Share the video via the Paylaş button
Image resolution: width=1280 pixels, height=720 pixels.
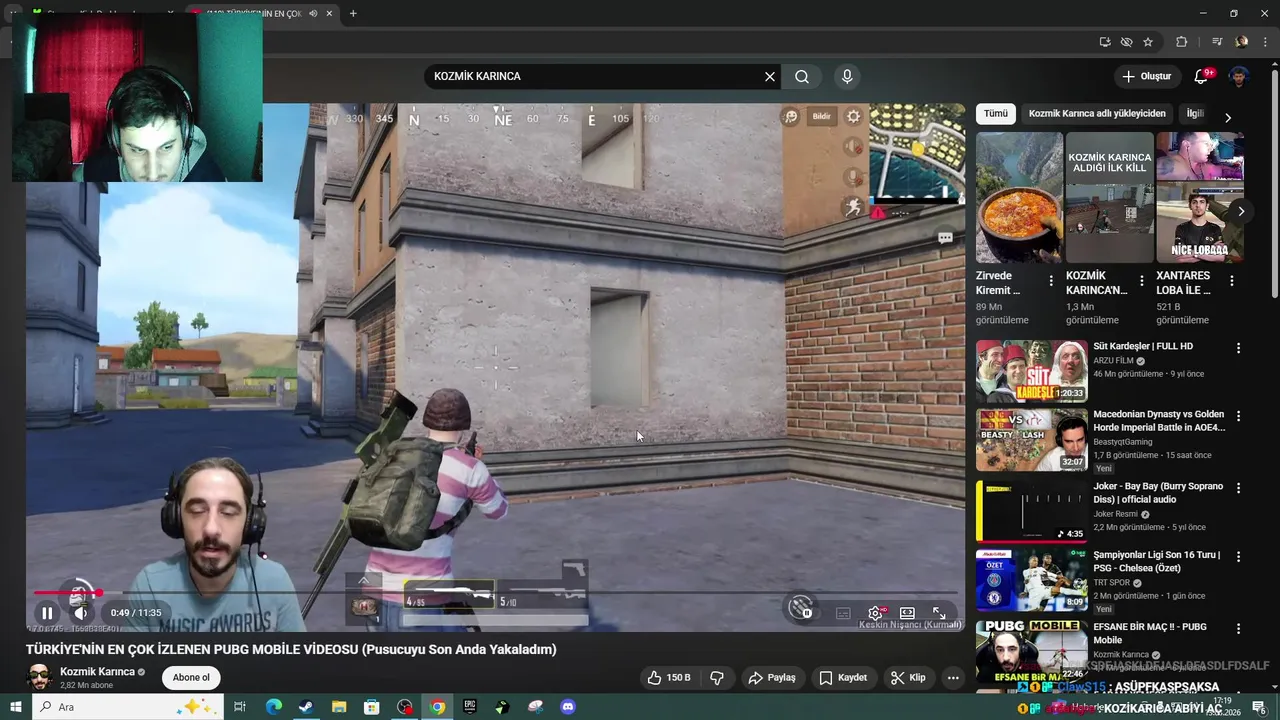pos(772,677)
